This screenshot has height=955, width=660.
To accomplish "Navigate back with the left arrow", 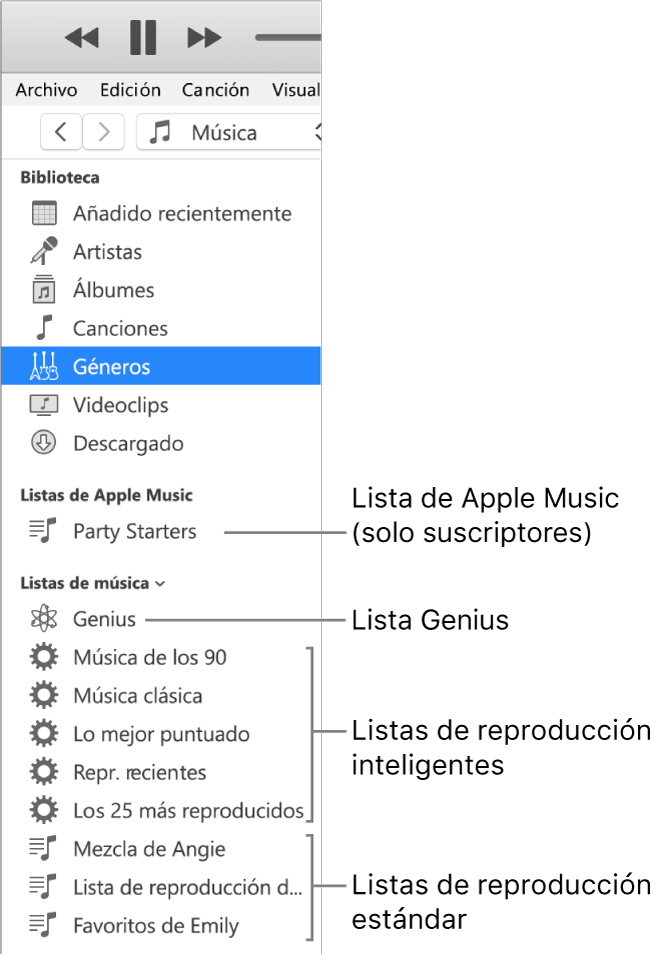I will pos(60,131).
